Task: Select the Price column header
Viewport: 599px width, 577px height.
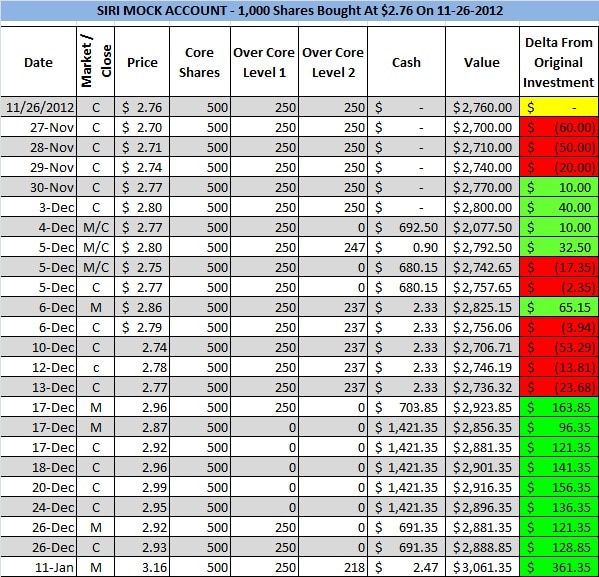Action: click(x=142, y=62)
